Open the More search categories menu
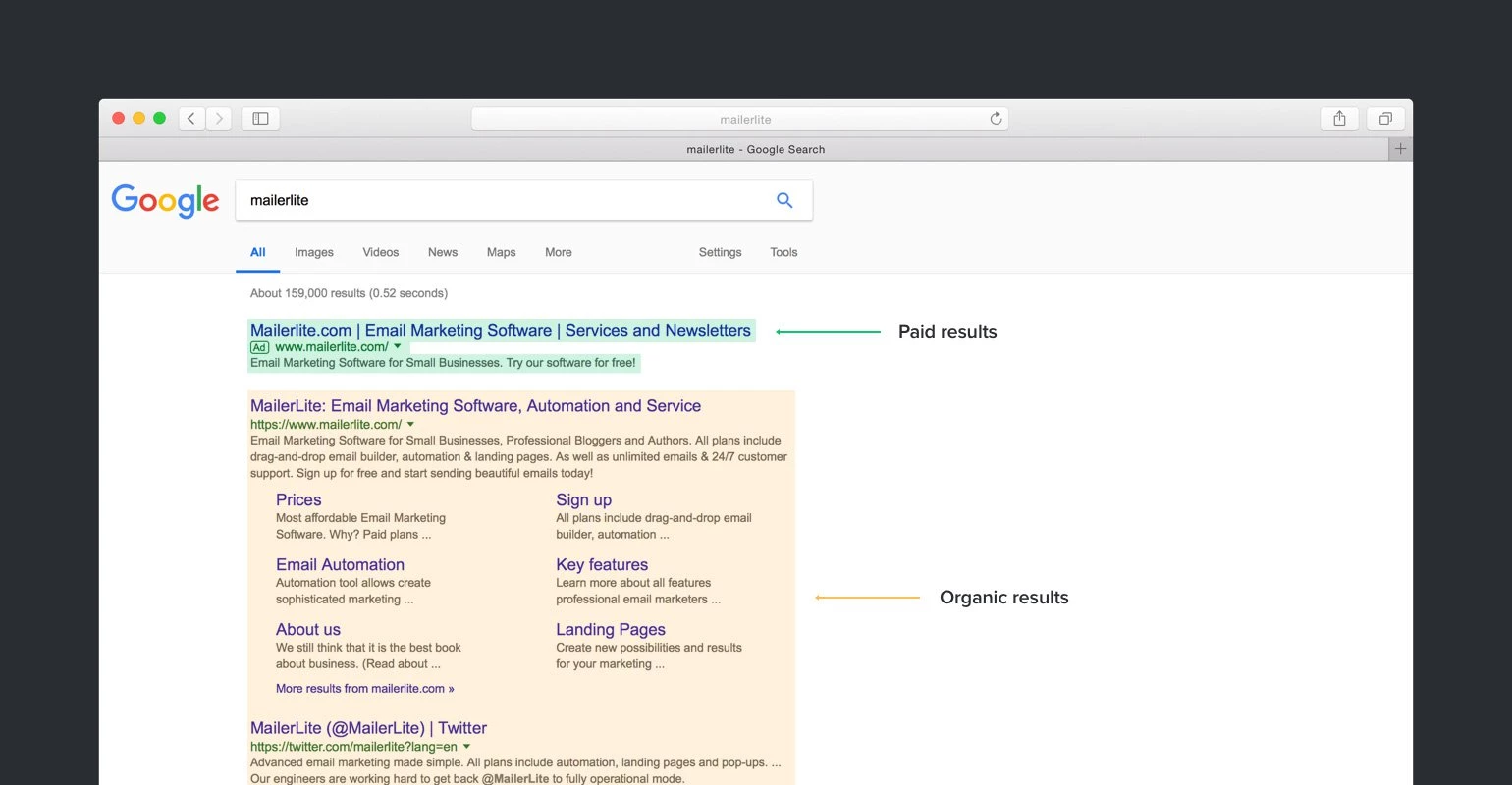The height and width of the screenshot is (785, 1512). tap(558, 252)
